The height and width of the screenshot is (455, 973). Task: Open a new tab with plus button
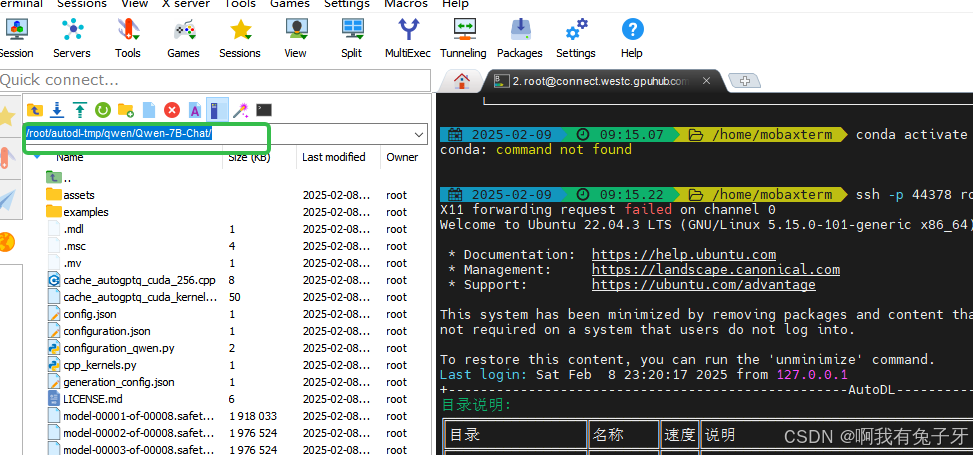[x=745, y=81]
